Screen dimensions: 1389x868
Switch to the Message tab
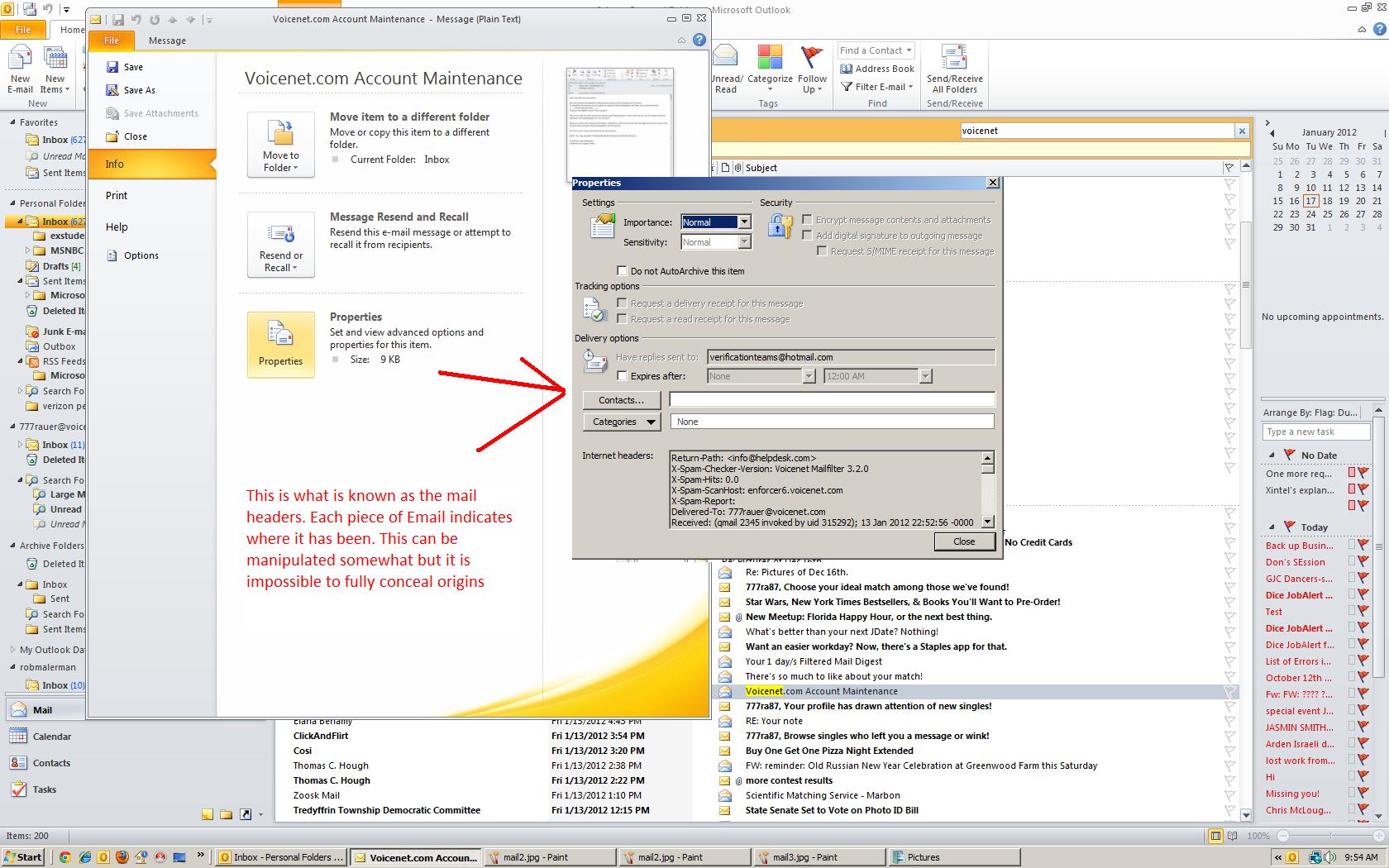[x=167, y=41]
